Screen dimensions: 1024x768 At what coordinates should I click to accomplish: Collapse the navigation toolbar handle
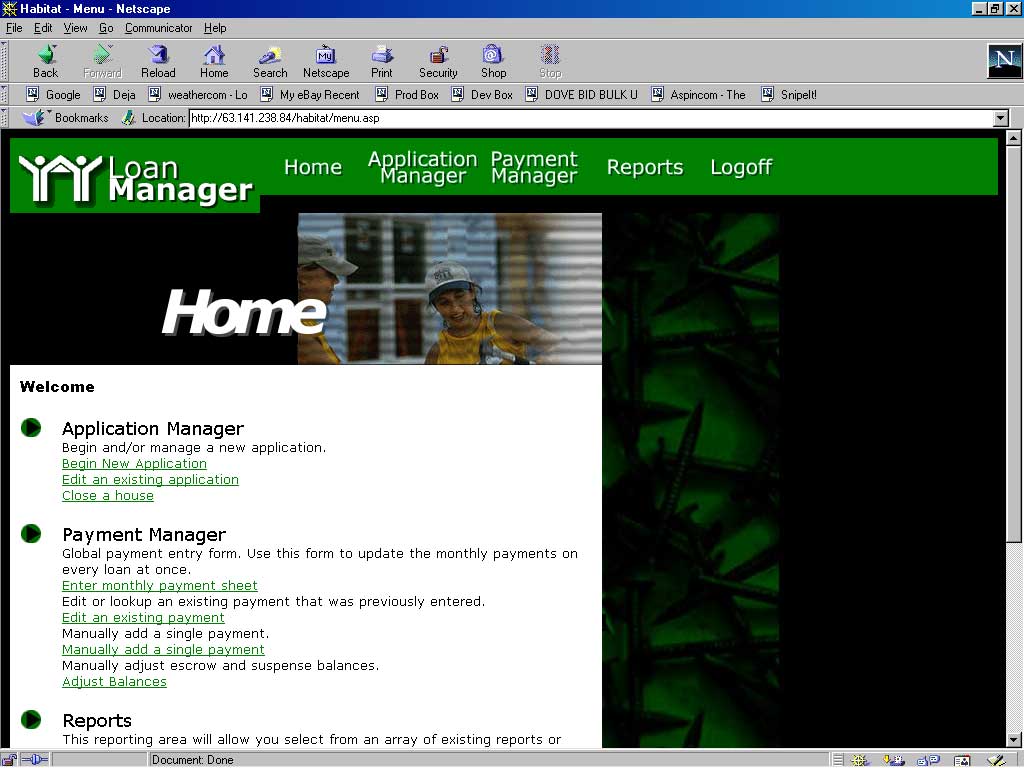click(x=4, y=61)
